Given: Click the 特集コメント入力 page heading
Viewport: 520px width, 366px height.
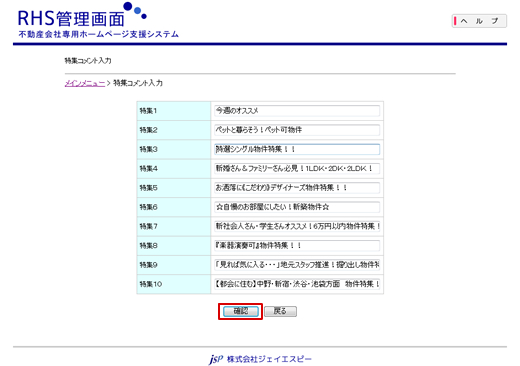Looking at the screenshot, I should [88, 61].
